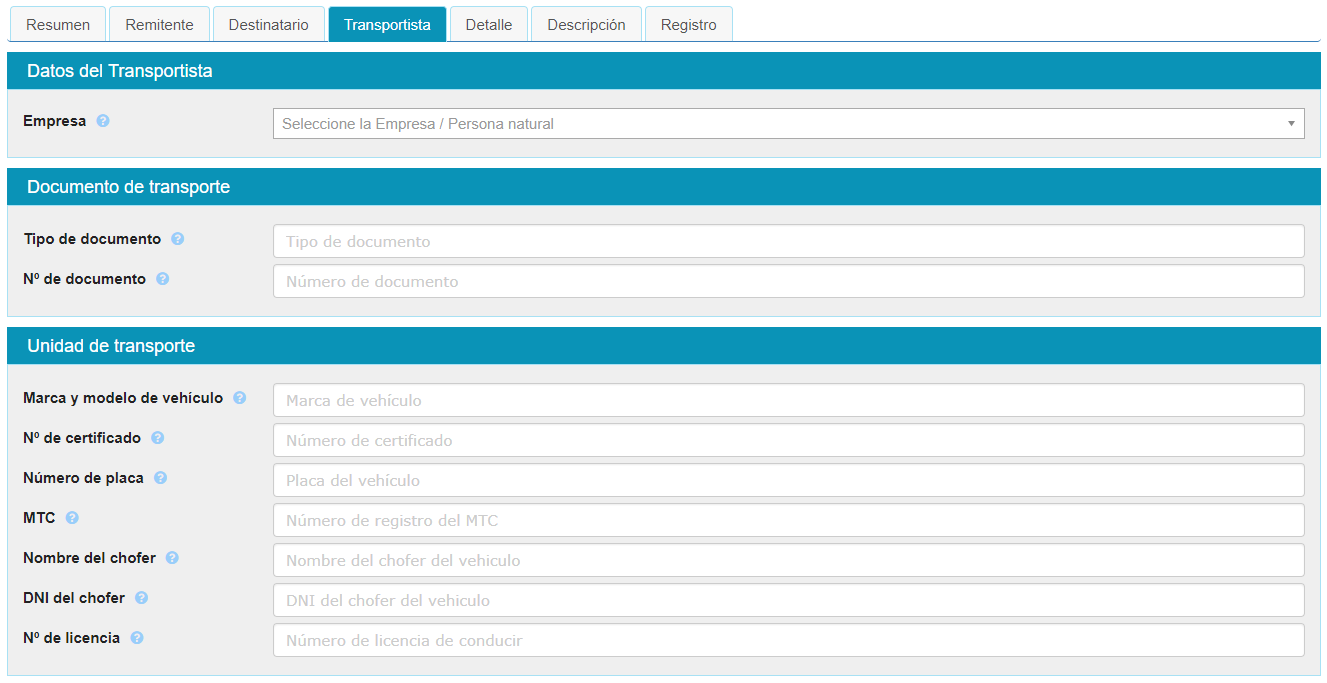Click the Número de licencia de conducir field
Screen dimensions: 1327x683
[788, 640]
